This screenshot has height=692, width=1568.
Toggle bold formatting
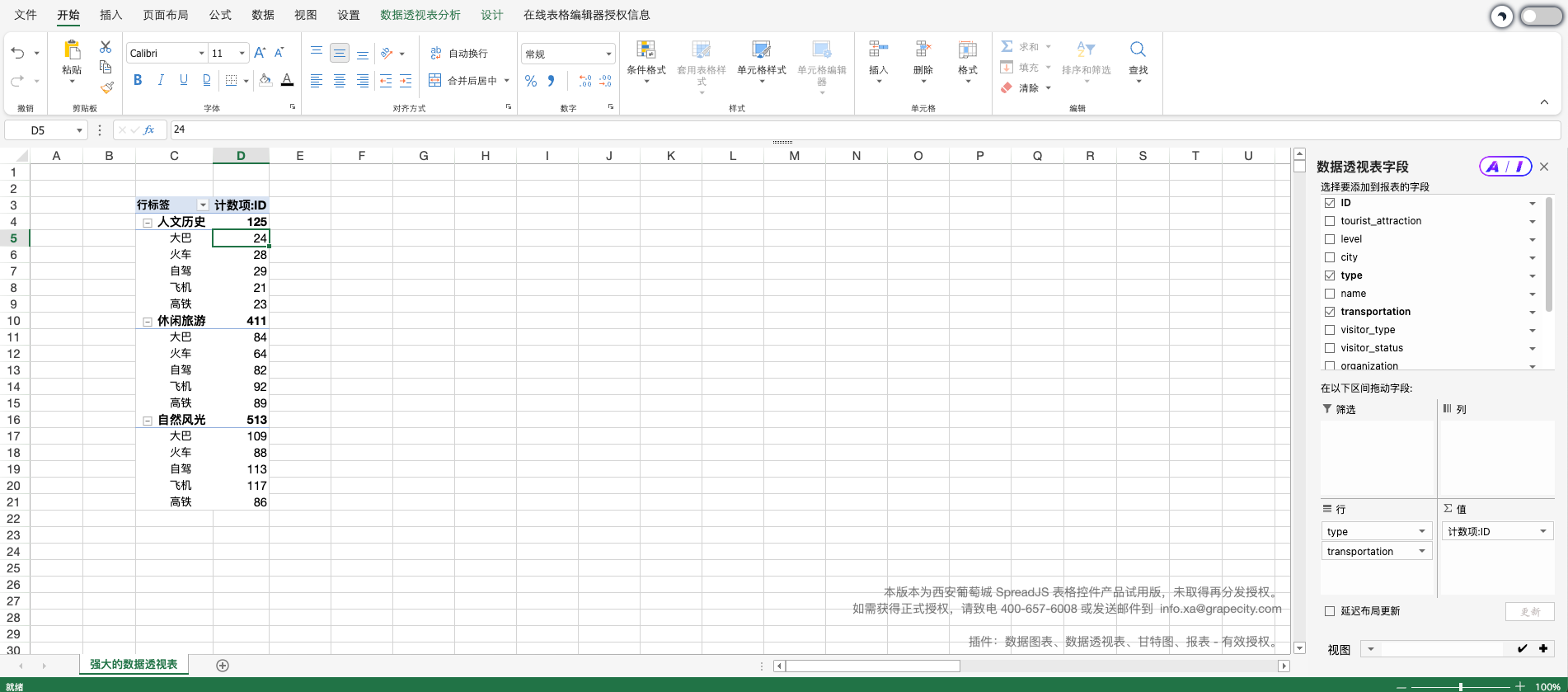pos(138,80)
